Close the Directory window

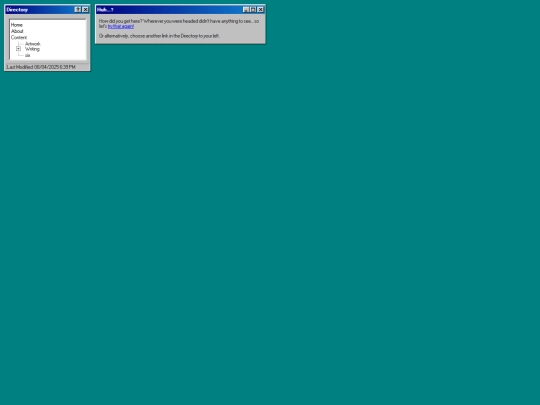[x=85, y=10]
